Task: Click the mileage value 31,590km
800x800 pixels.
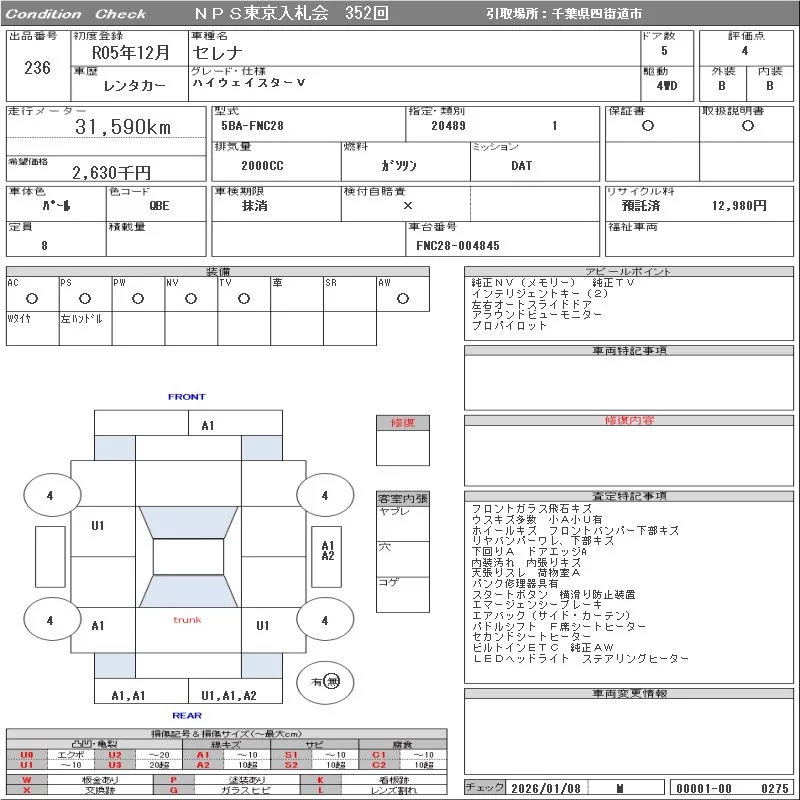Action: tap(123, 127)
